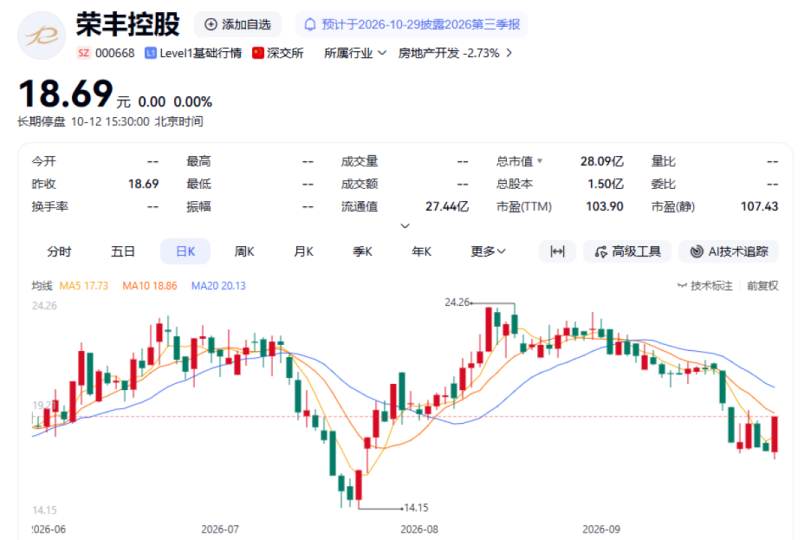Screen dimensions: 804x540
Task: Switch to 分时 chart tab
Action: point(59,251)
